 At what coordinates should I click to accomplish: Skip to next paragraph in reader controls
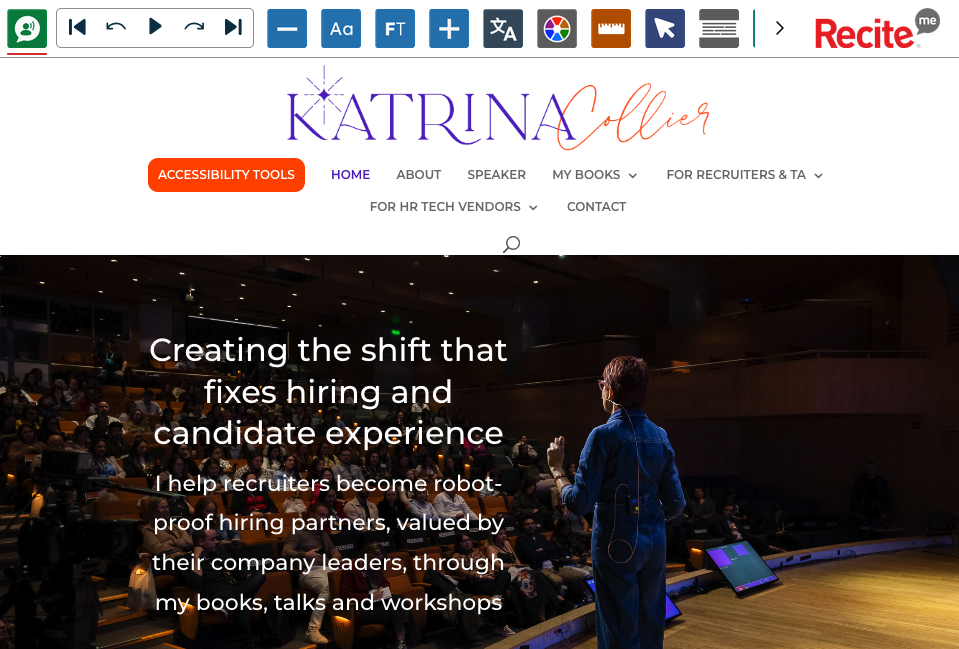coord(233,28)
